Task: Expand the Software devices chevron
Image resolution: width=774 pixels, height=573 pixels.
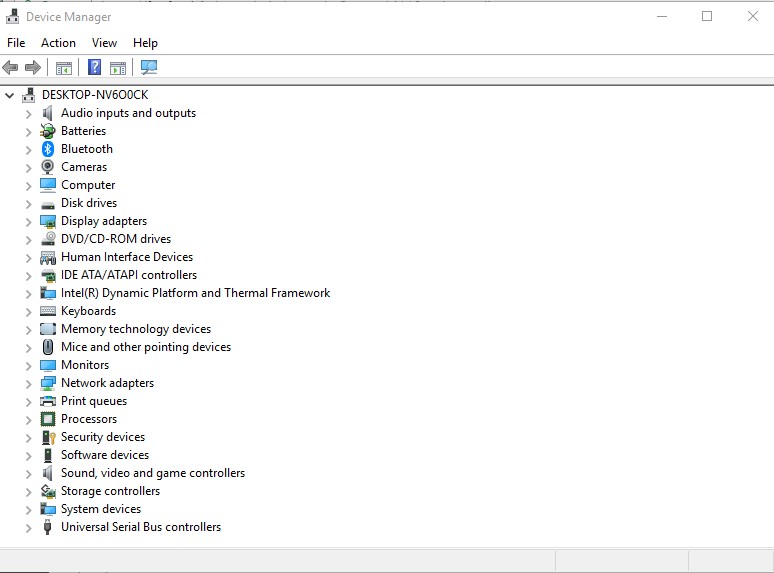Action: point(29,456)
